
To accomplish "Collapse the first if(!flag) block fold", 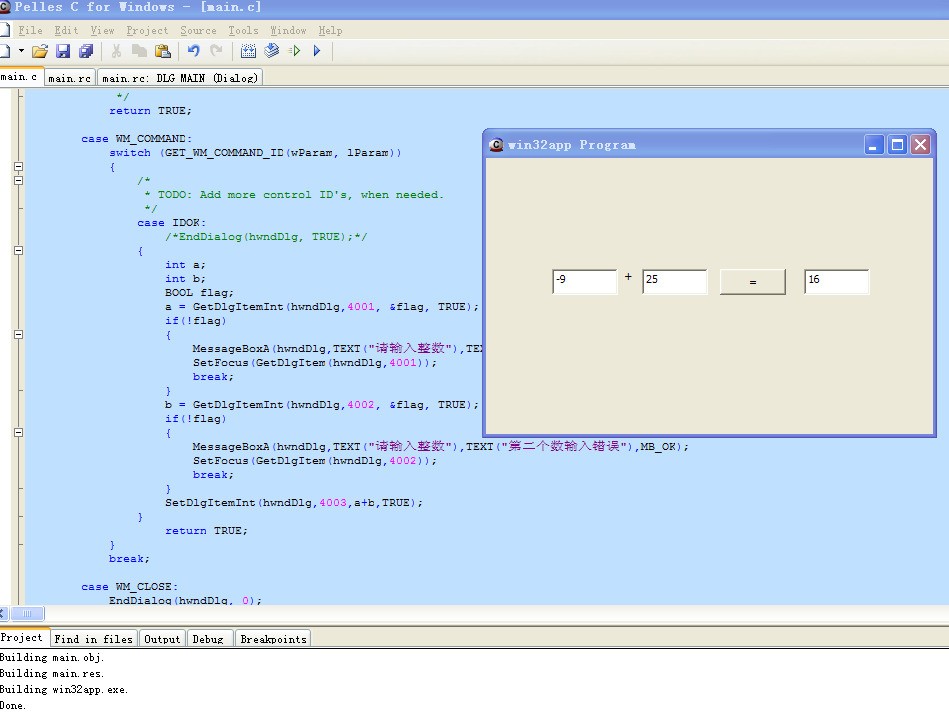I will [x=19, y=335].
